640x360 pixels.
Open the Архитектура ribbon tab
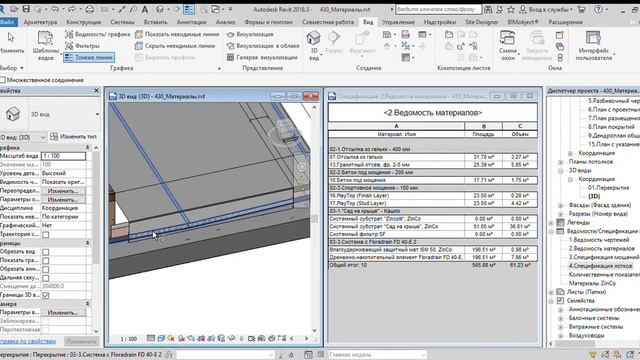(x=40, y=22)
